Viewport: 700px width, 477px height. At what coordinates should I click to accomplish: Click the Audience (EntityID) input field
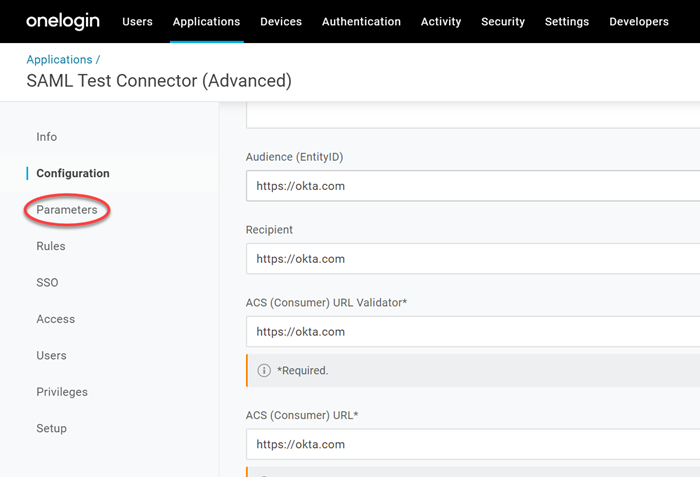point(472,186)
